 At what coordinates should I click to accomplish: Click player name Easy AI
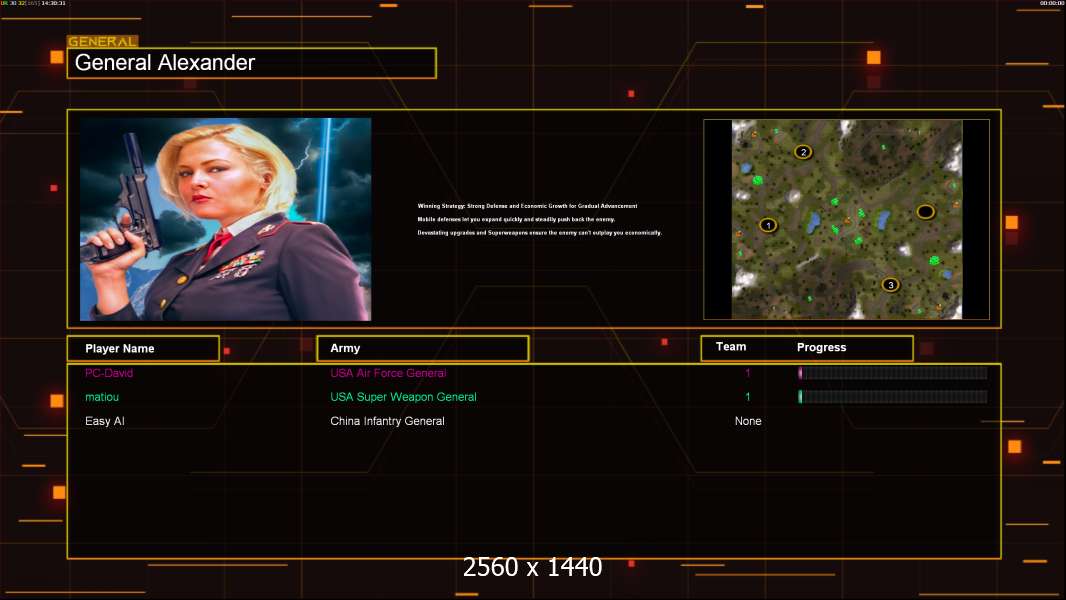click(105, 421)
